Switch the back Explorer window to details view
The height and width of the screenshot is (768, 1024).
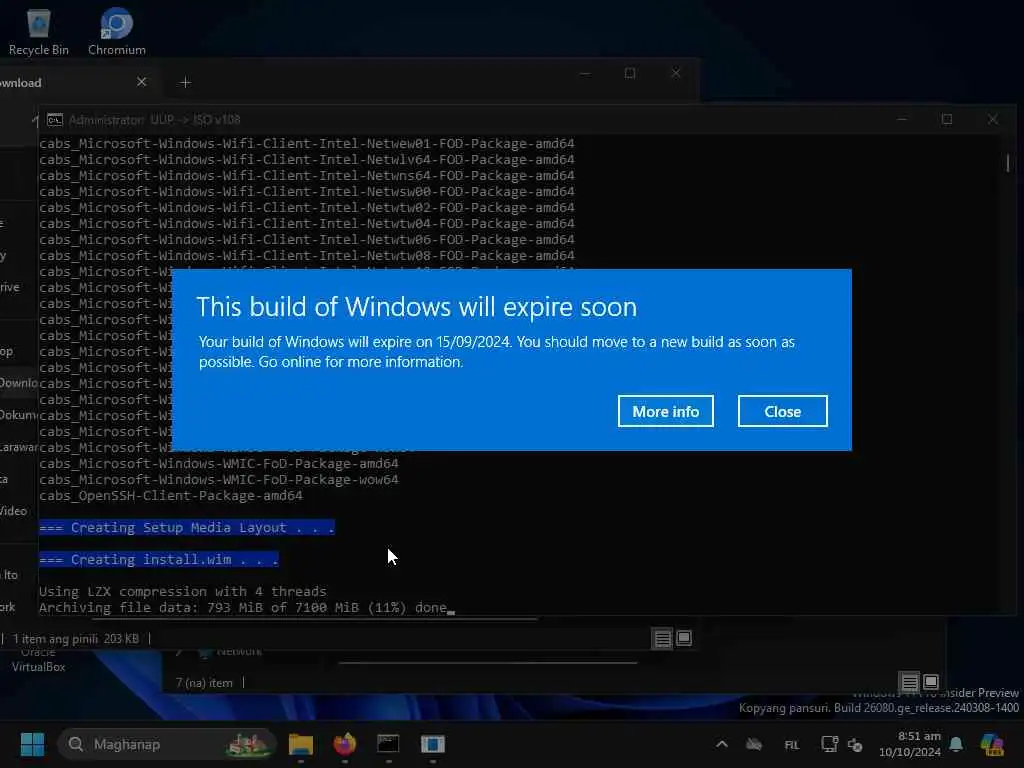tap(909, 682)
